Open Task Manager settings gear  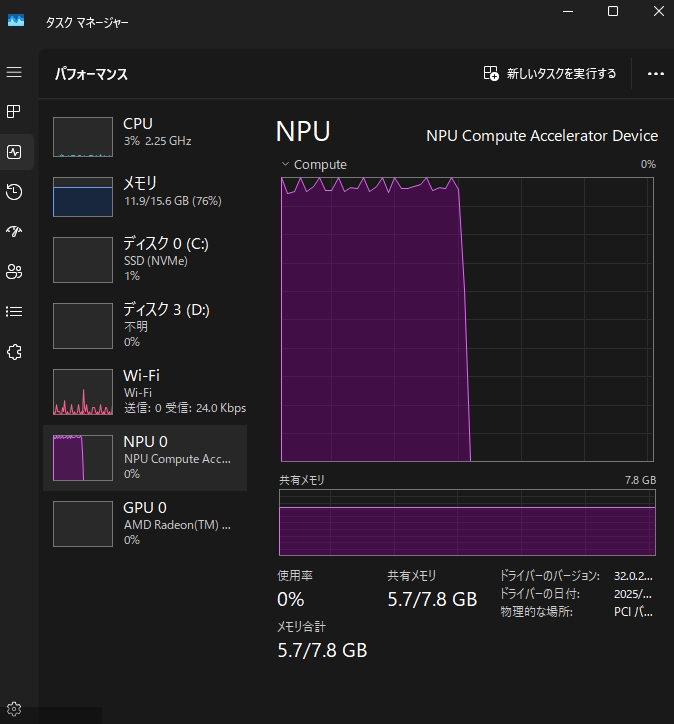tap(14, 709)
